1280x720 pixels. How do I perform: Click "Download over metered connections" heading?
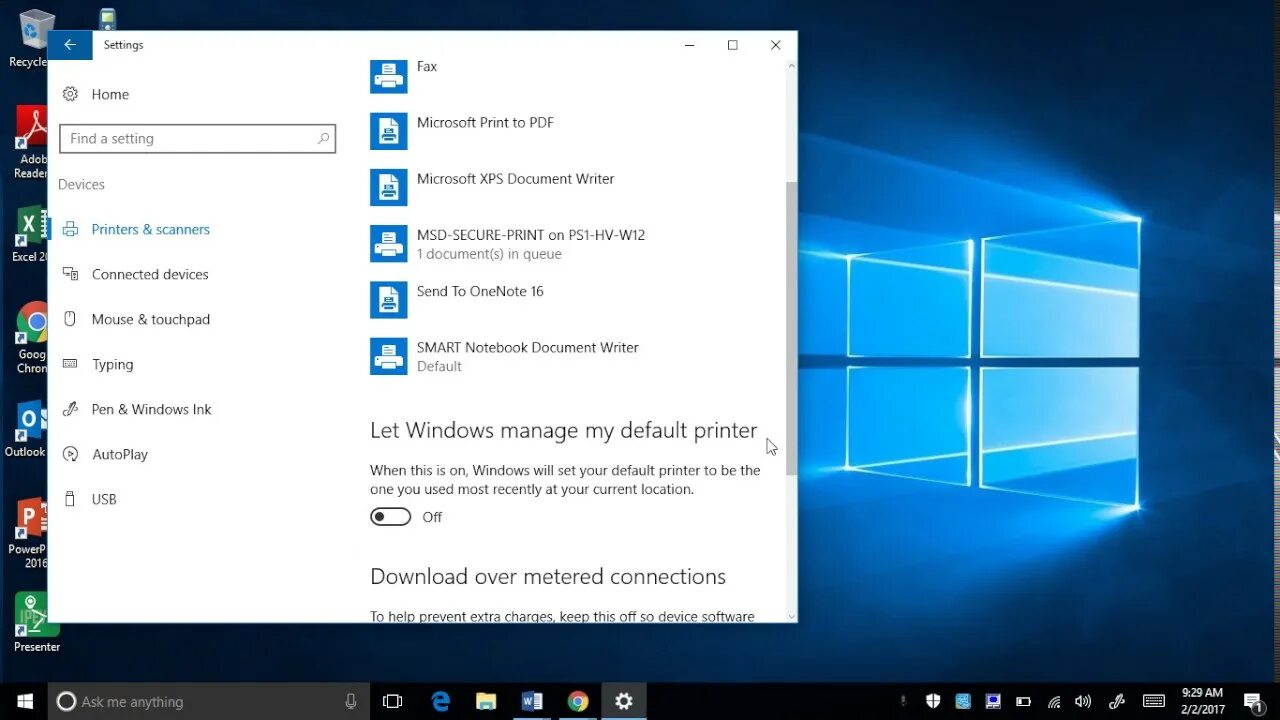click(548, 577)
